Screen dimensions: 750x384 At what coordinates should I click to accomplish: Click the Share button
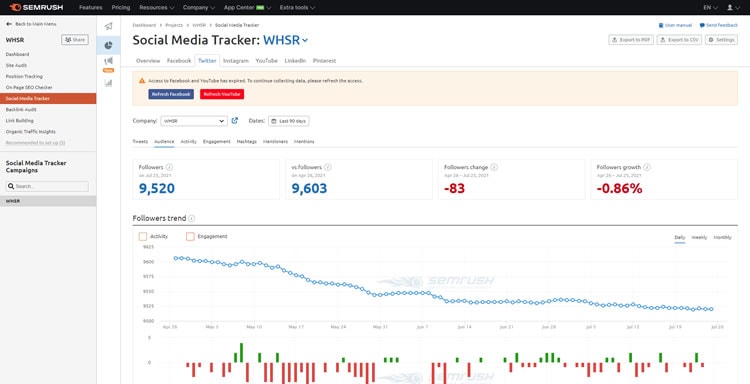click(75, 40)
